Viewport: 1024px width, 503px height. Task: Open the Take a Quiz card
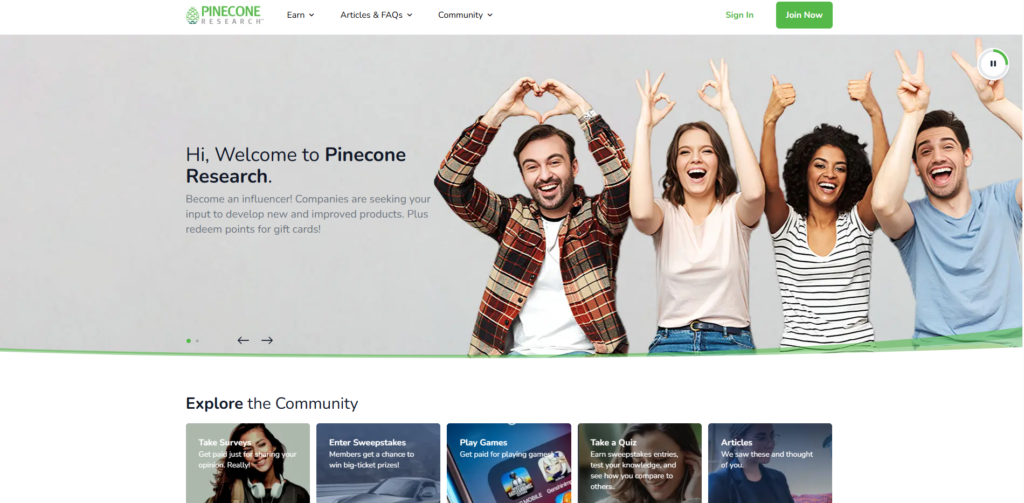[639, 463]
